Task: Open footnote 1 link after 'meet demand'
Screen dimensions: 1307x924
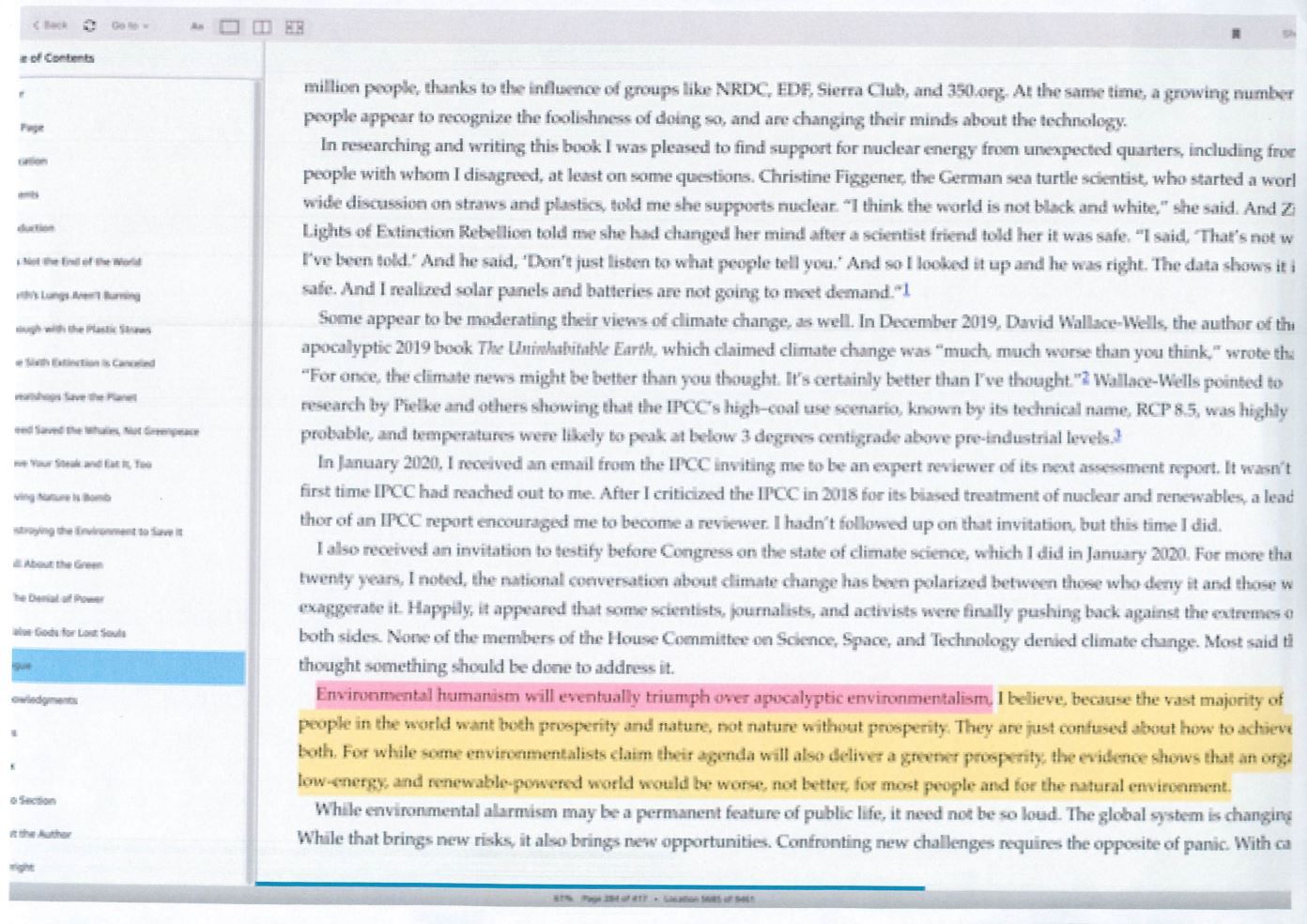Action: 906,292
